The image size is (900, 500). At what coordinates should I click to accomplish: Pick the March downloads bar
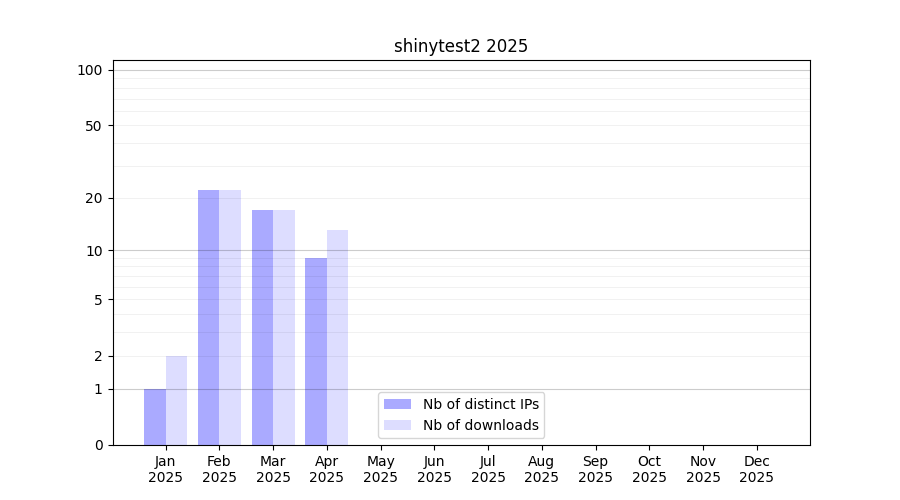(284, 327)
